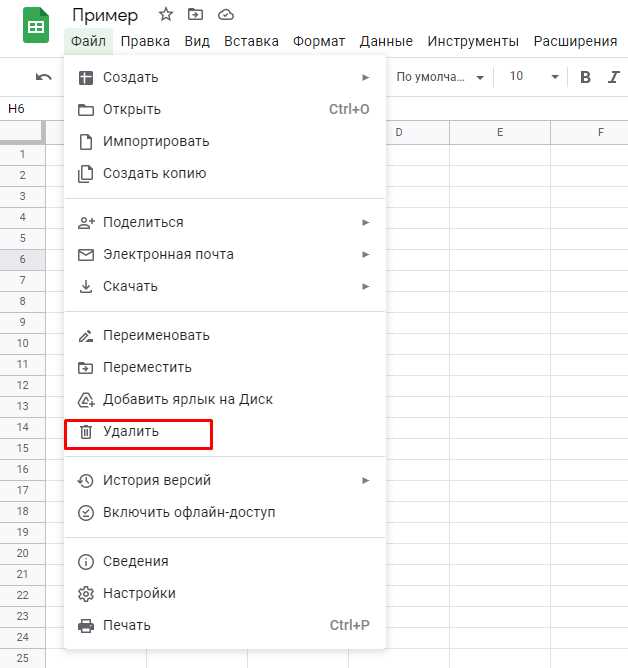Open the font dropdown По умолча...
The width and height of the screenshot is (628, 668).
pyautogui.click(x=440, y=77)
